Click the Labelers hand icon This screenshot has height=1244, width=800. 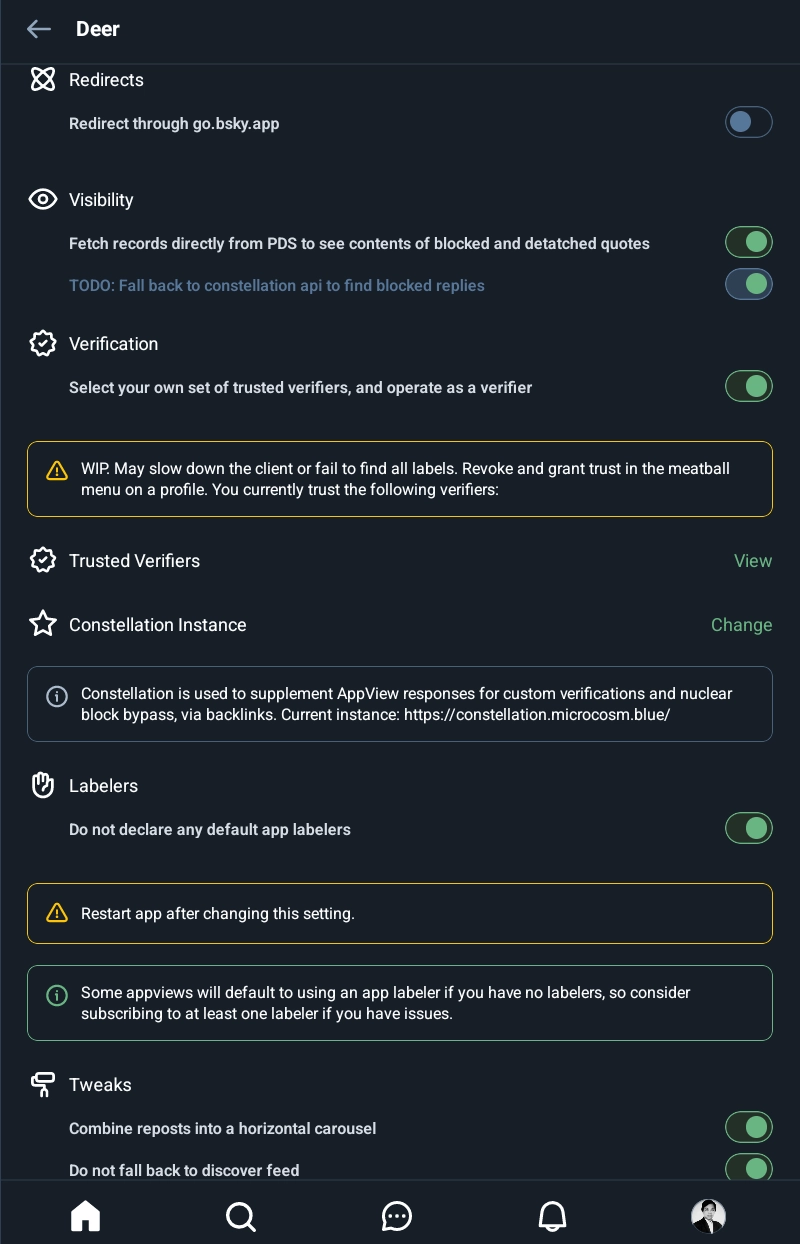42,786
